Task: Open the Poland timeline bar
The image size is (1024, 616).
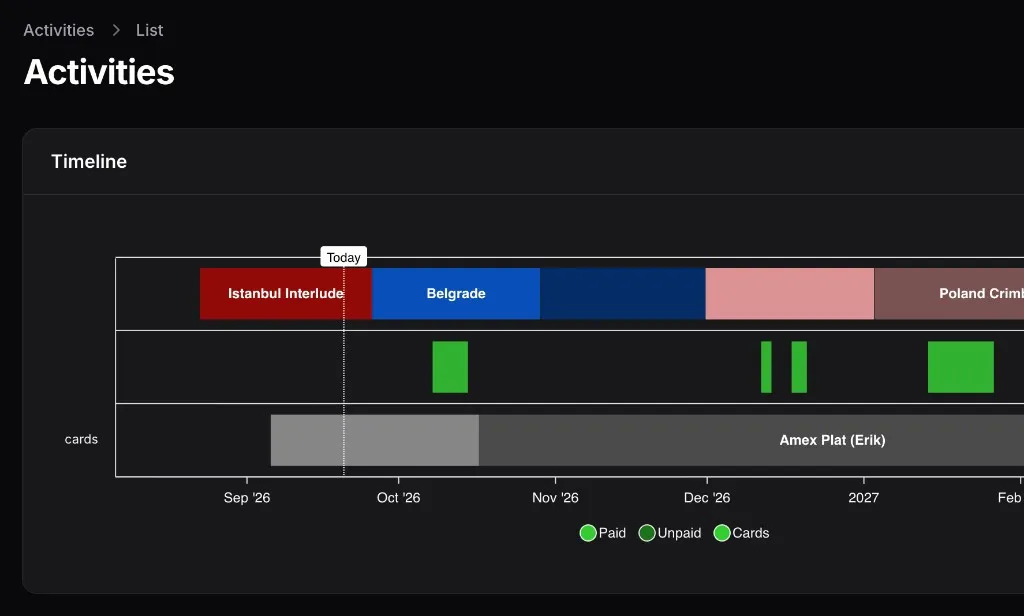Action: [949, 293]
